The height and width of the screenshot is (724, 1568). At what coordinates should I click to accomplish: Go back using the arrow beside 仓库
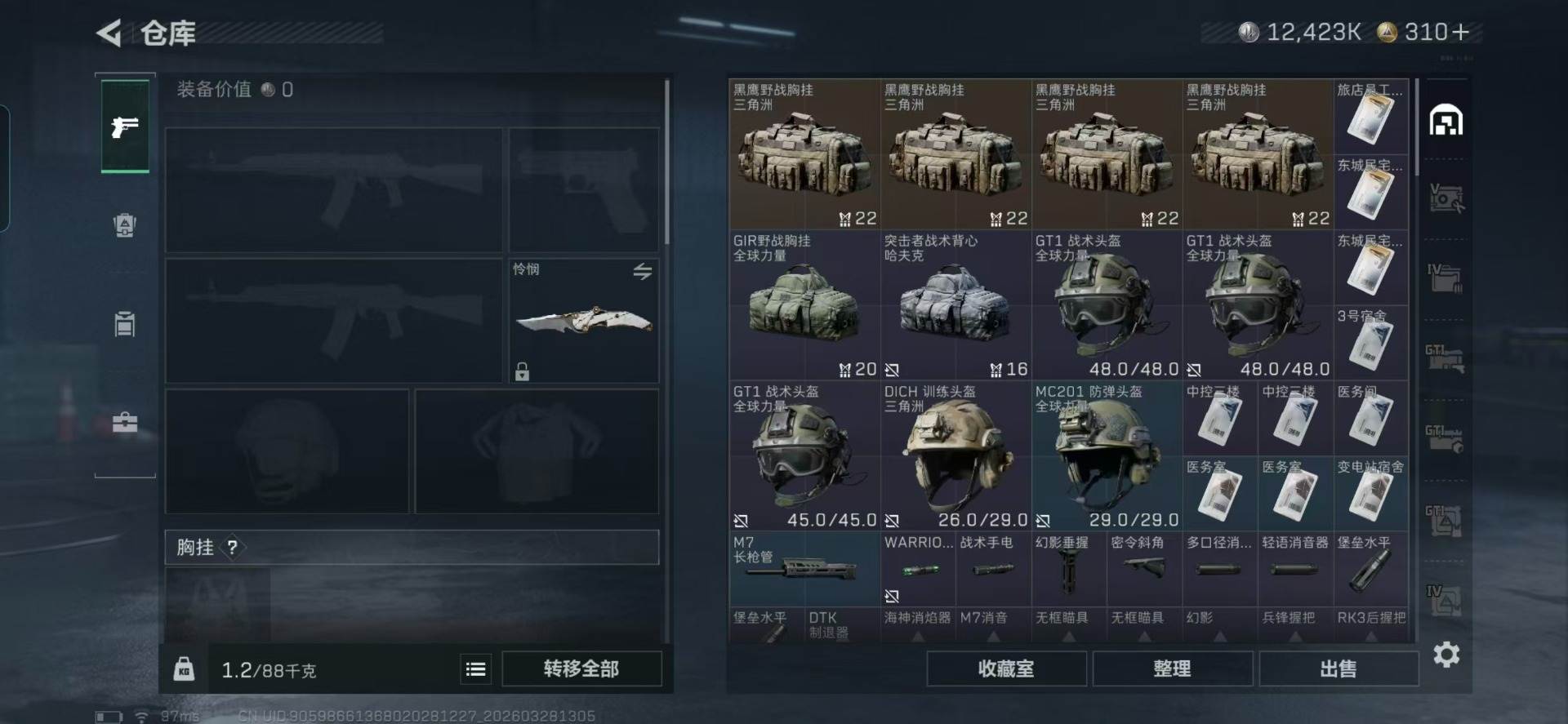pyautogui.click(x=109, y=33)
